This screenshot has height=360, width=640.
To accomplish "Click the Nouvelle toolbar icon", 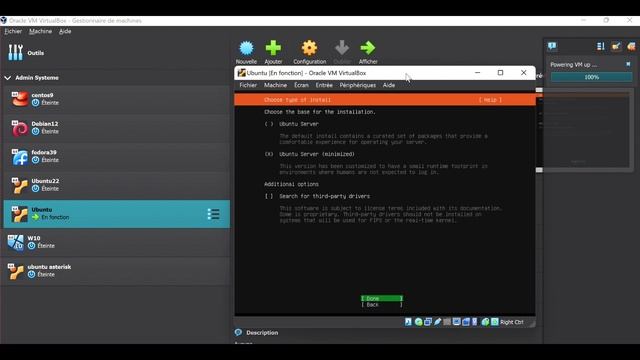I will pos(246,48).
